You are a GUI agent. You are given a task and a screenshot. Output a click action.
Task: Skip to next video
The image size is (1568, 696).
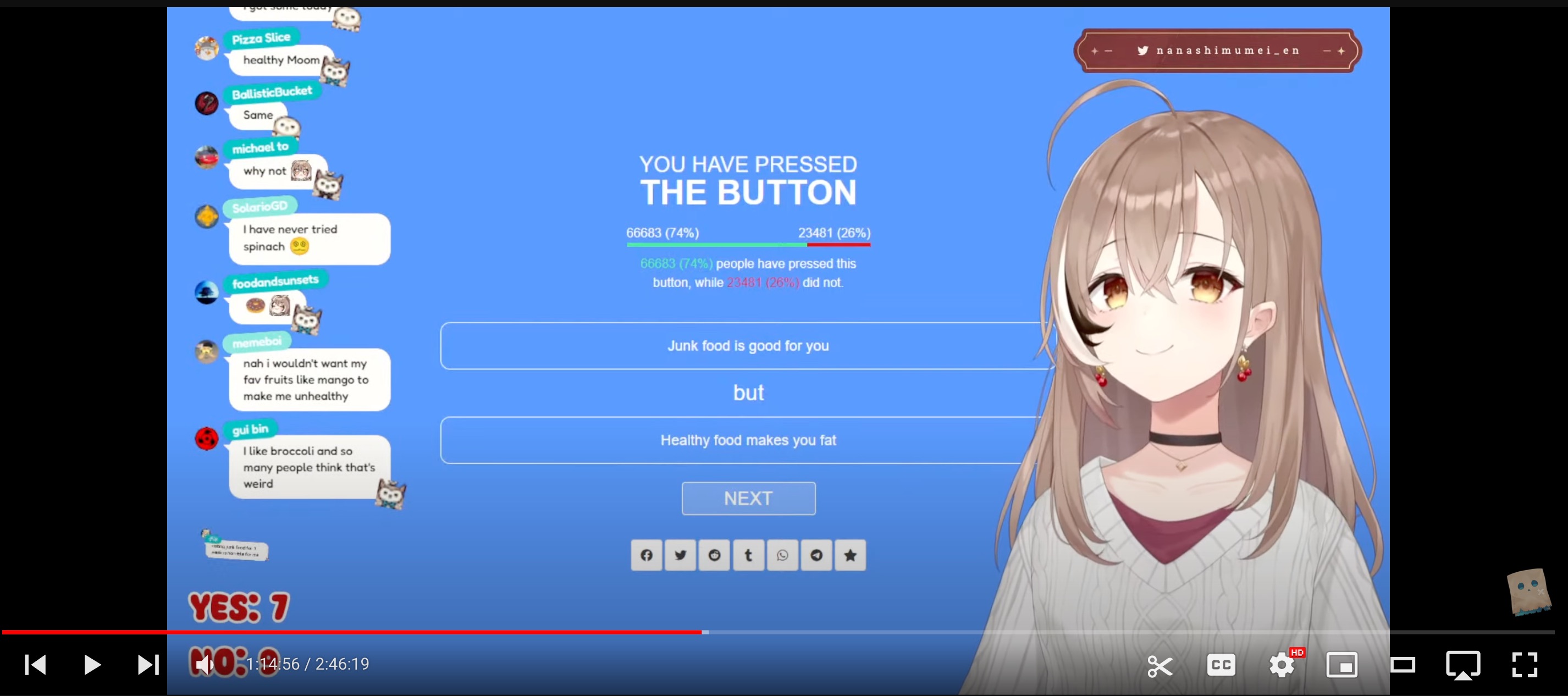coord(148,664)
